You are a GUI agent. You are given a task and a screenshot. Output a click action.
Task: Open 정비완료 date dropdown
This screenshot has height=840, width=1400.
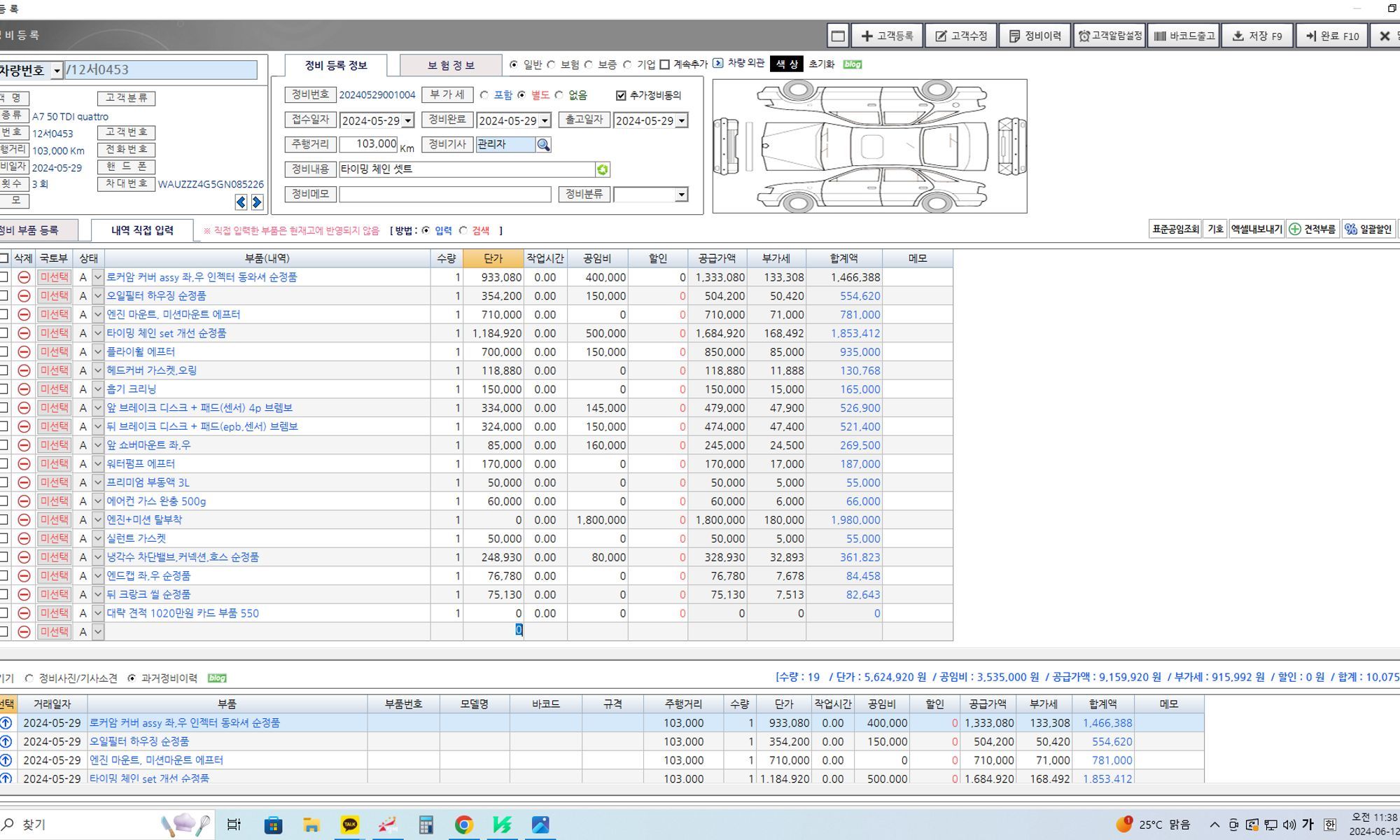point(545,121)
